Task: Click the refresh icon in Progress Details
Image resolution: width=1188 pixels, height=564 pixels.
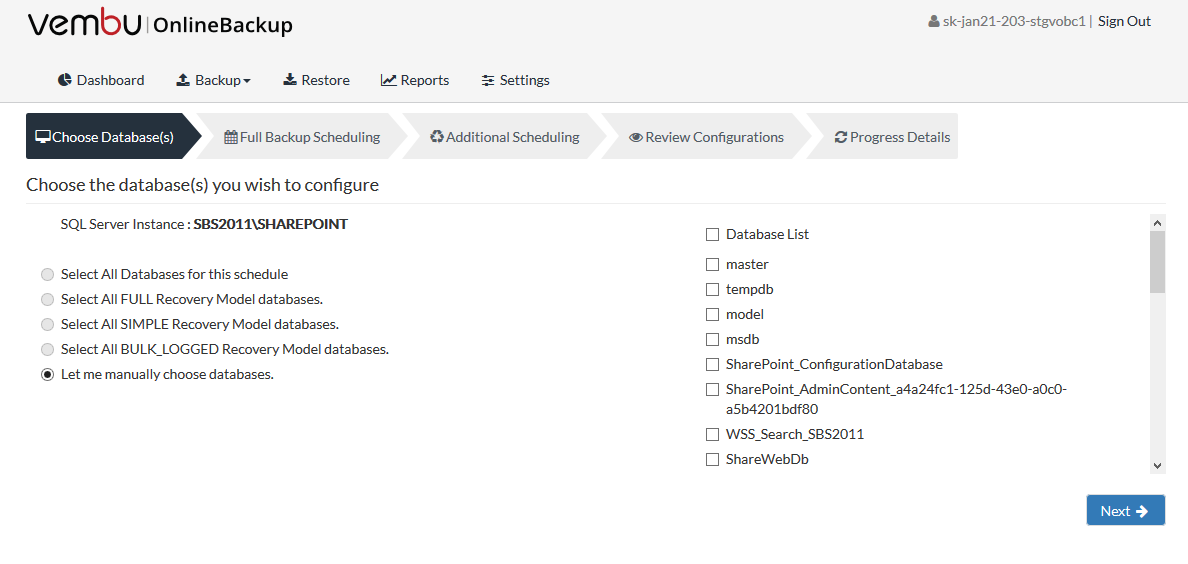Action: [841, 137]
